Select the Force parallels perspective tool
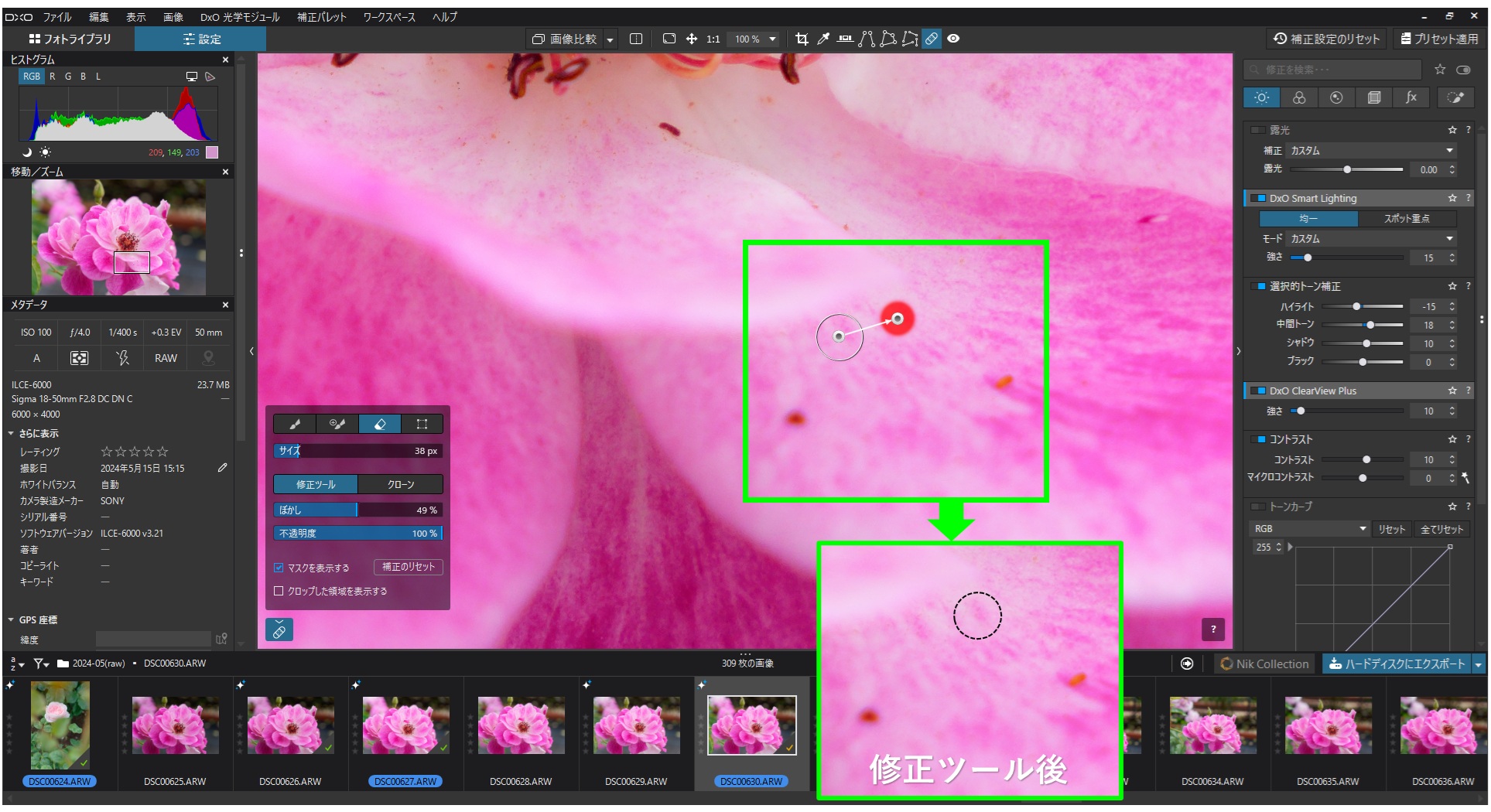The height and width of the screenshot is (812, 1491). point(867,39)
